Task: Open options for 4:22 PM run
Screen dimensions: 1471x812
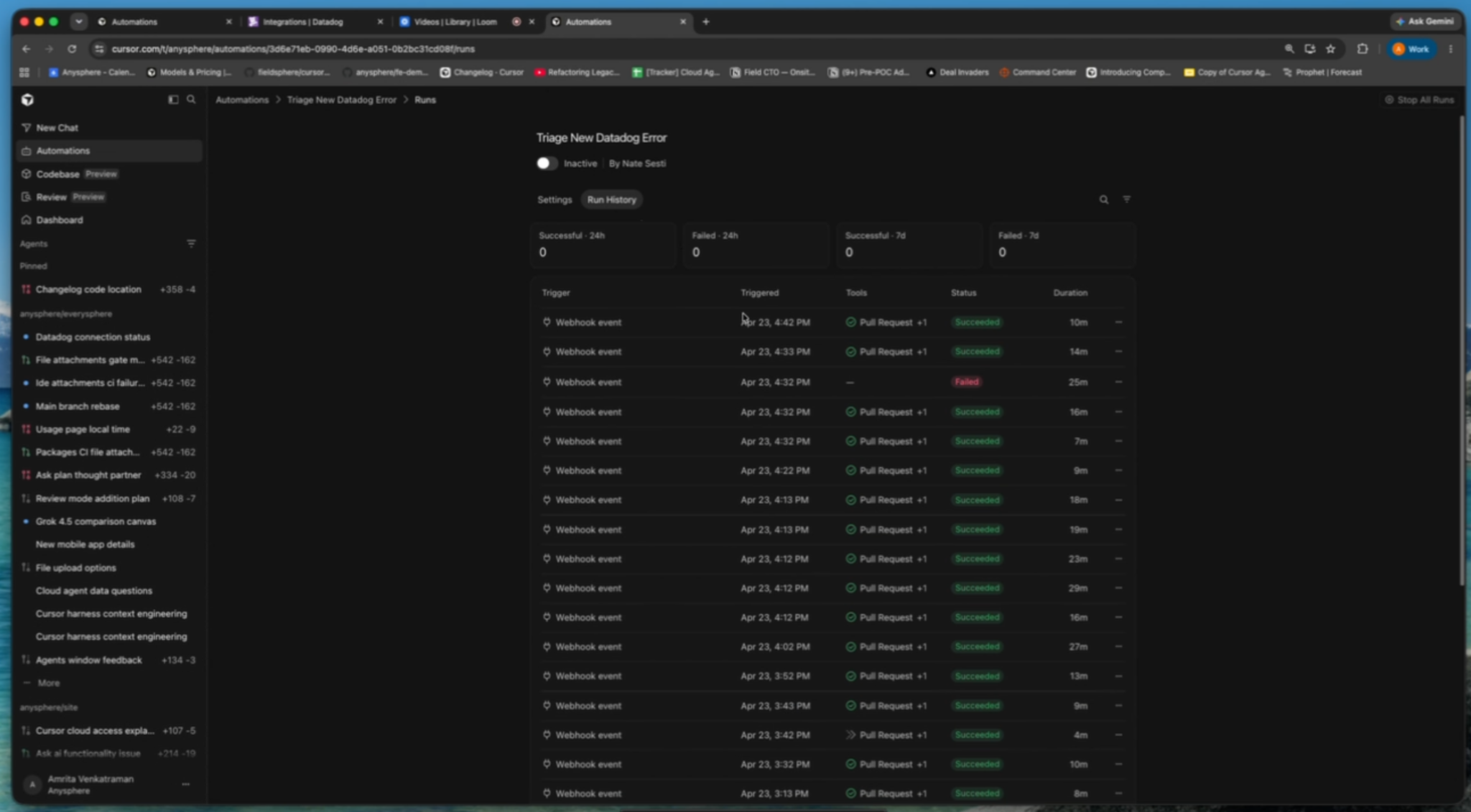Action: click(x=1118, y=470)
